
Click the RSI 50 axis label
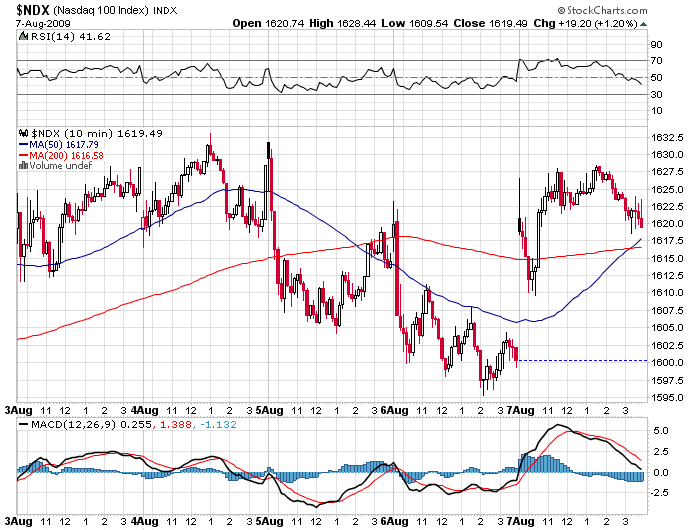click(656, 78)
